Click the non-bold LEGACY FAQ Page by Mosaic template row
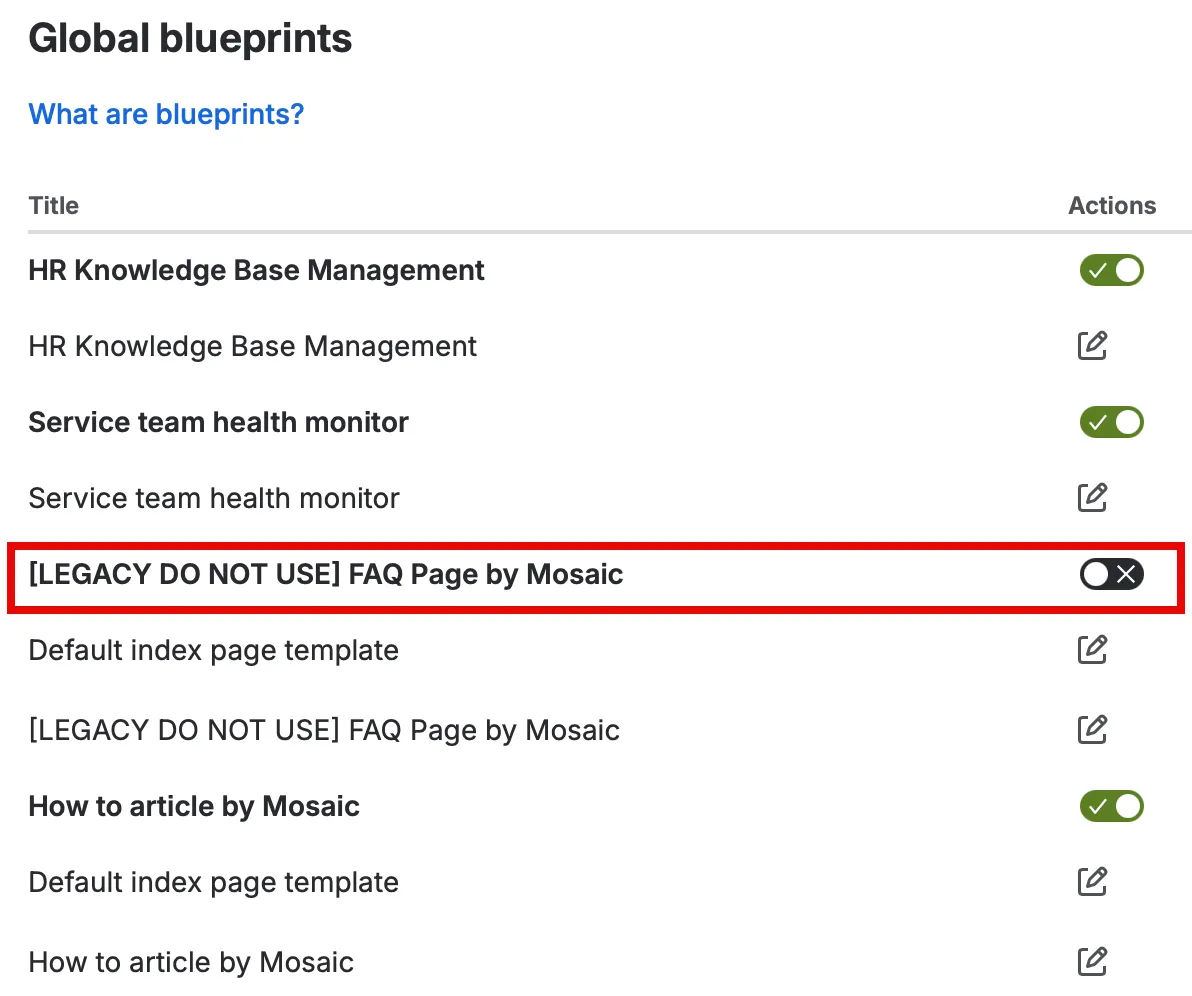This screenshot has width=1192, height=996. coord(324,730)
